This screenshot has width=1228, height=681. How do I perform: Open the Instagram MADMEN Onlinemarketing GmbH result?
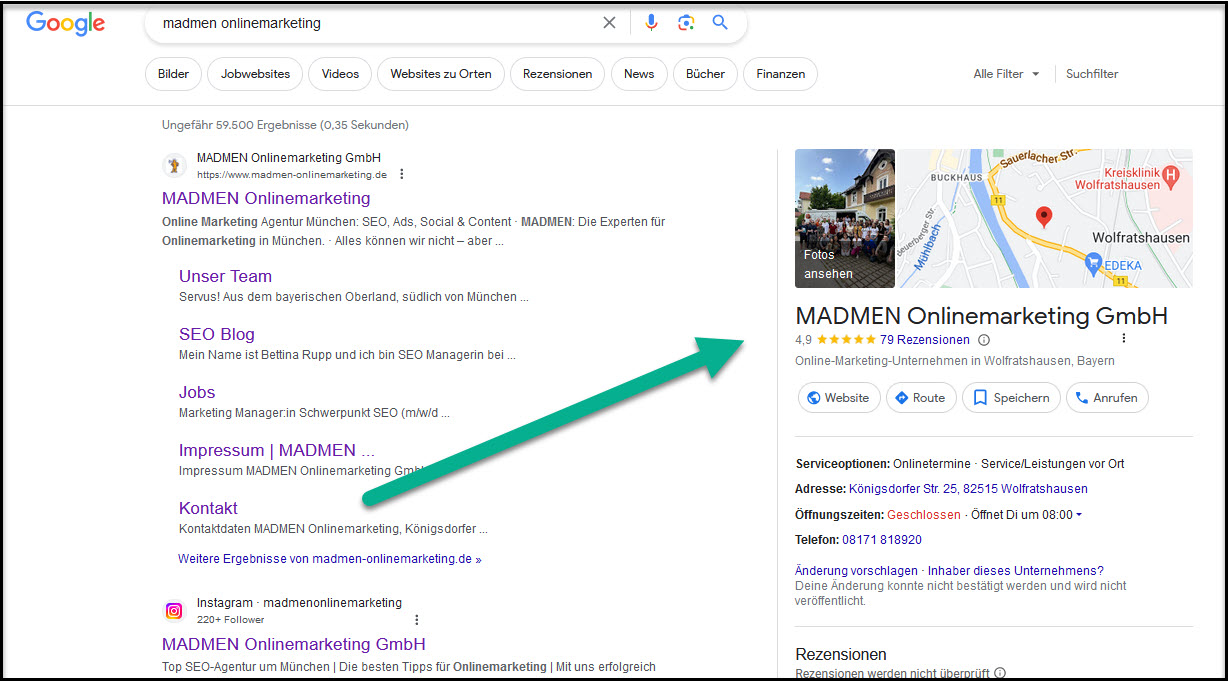(294, 644)
